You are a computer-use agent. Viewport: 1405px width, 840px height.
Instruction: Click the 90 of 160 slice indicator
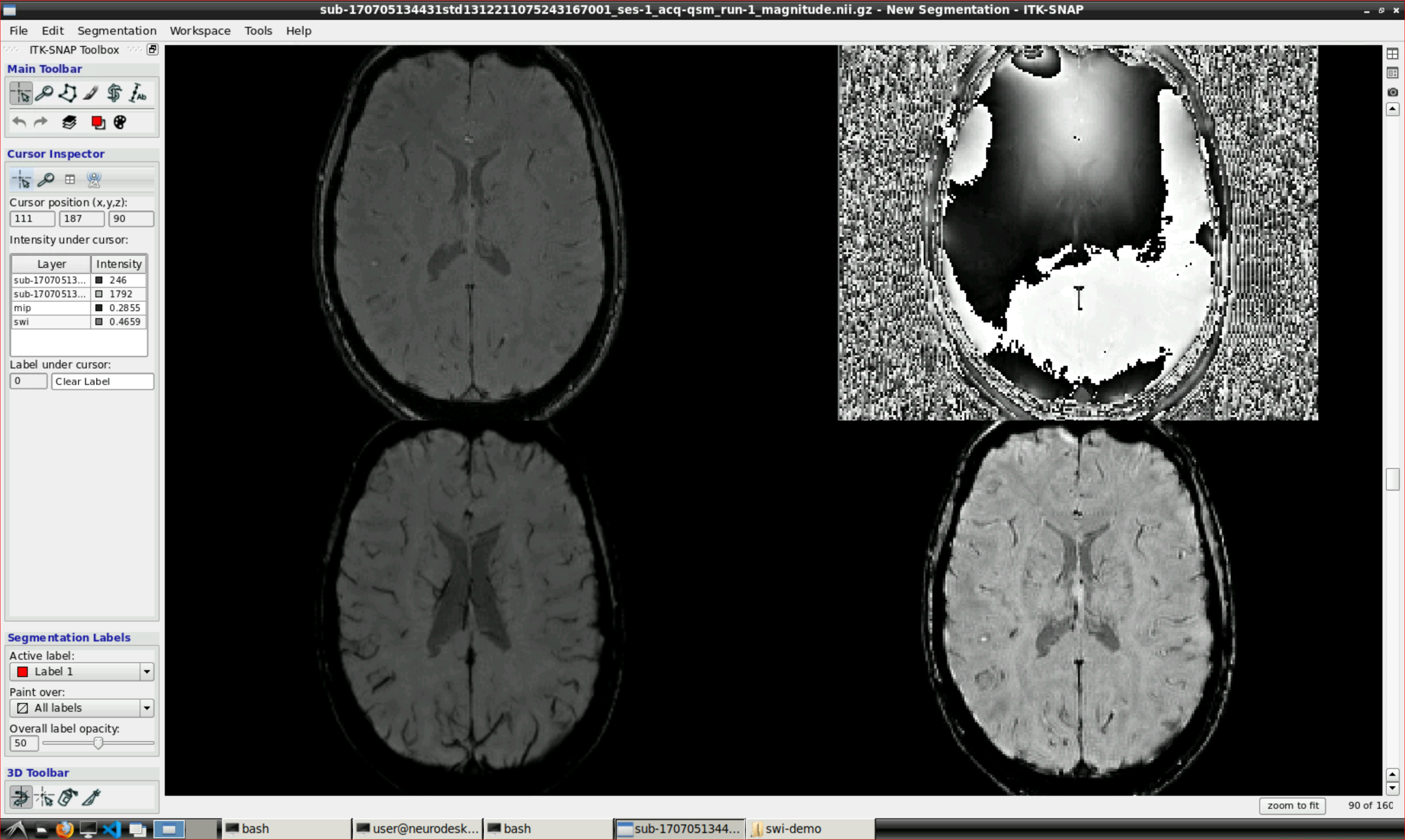(1370, 805)
